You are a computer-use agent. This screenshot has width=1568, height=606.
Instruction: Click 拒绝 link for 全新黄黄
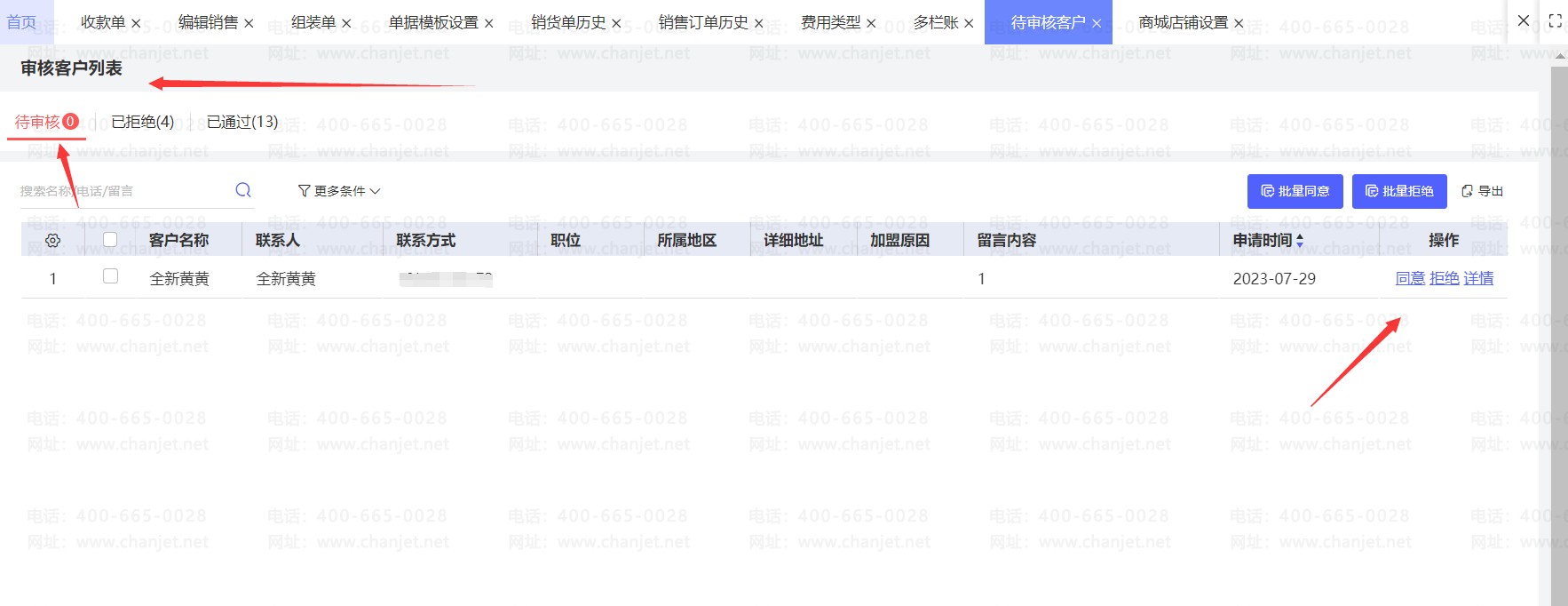click(1445, 278)
